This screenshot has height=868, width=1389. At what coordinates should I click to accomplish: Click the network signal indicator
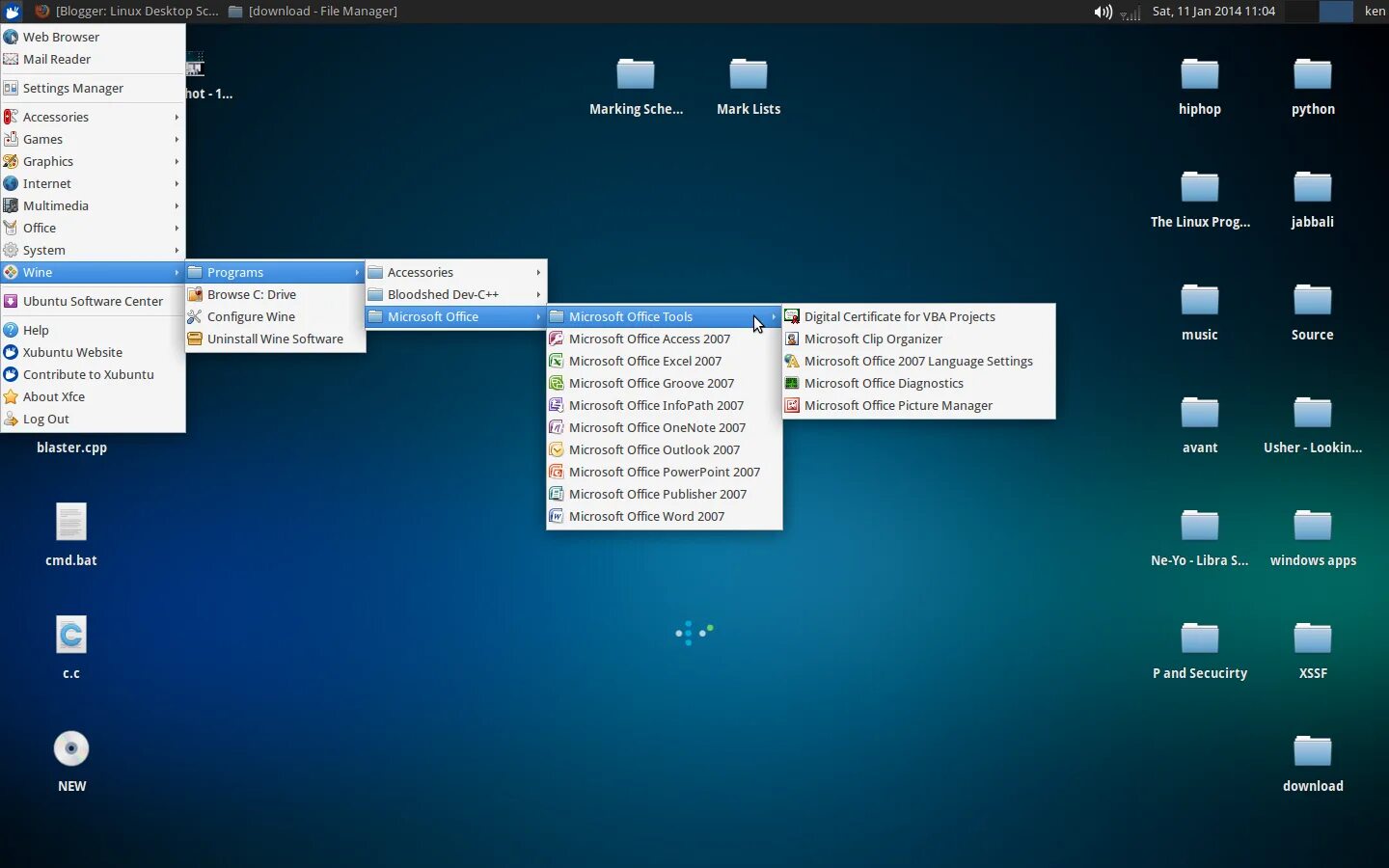point(1130,13)
